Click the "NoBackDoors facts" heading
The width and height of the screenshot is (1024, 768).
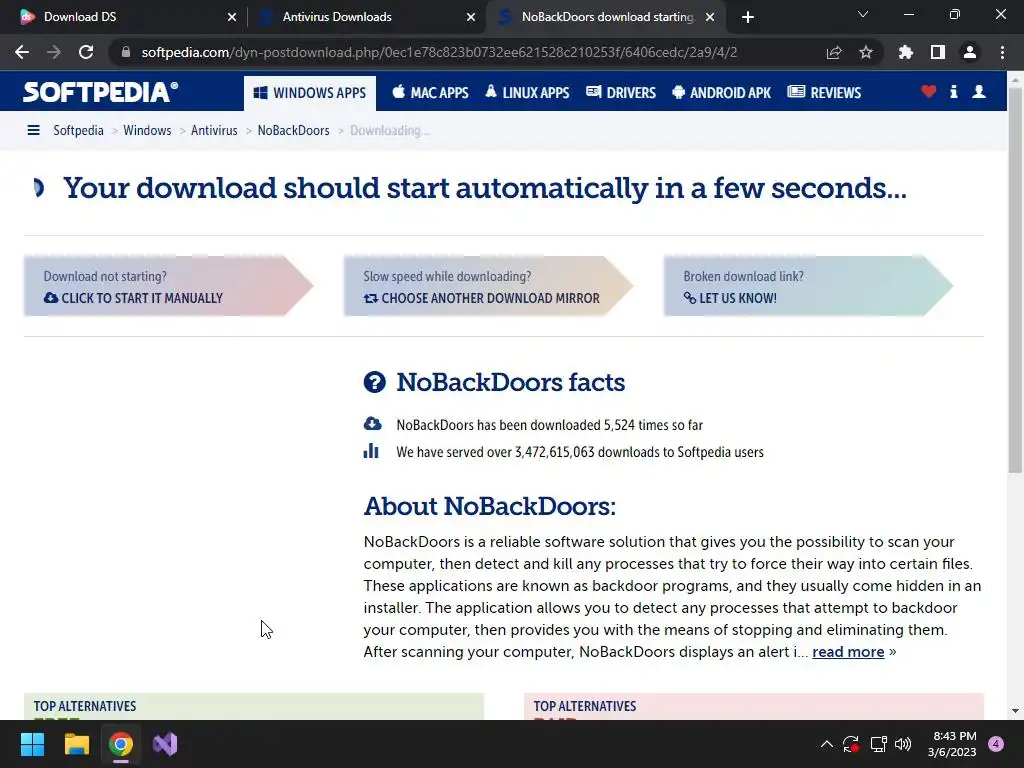(511, 382)
